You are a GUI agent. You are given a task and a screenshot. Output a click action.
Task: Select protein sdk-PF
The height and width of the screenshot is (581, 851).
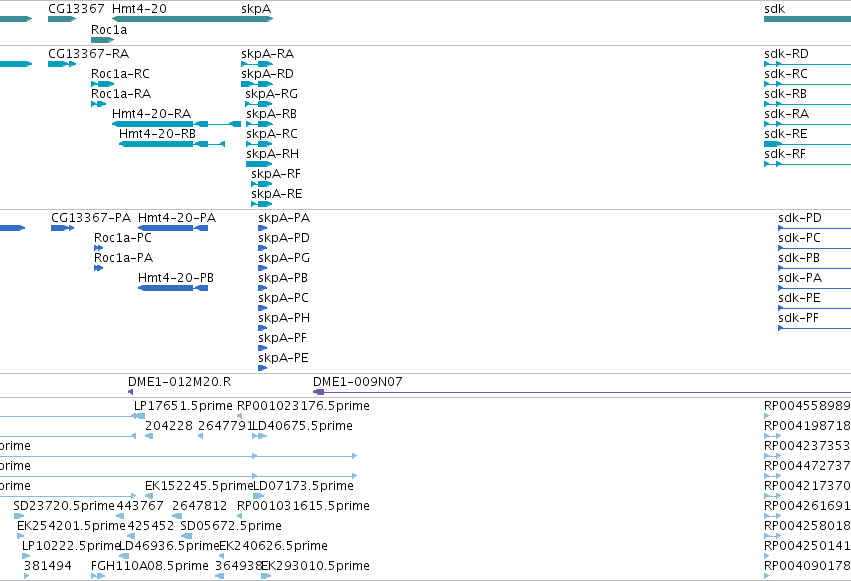pyautogui.click(x=798, y=318)
